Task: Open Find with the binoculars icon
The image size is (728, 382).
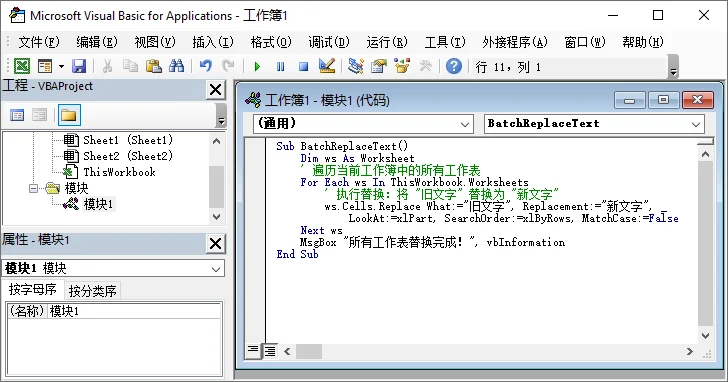Action: (176, 66)
